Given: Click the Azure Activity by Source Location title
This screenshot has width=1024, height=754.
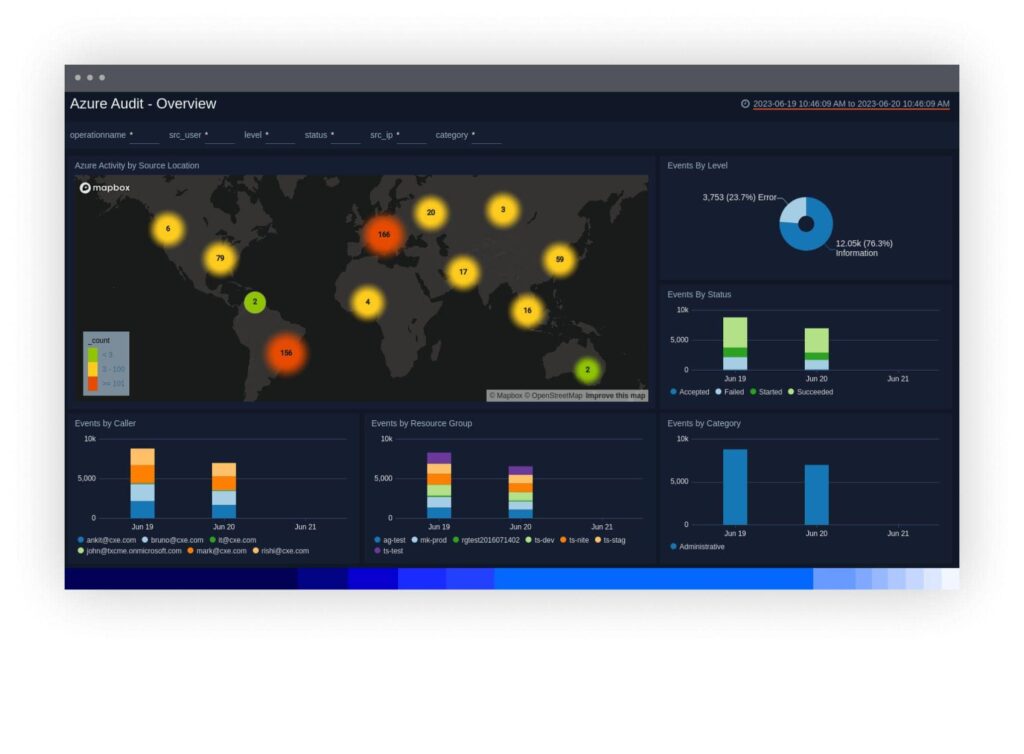Looking at the screenshot, I should pos(136,166).
